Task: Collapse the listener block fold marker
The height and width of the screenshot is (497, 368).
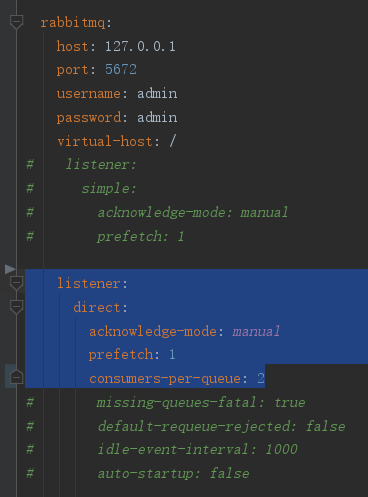Action: 16,283
